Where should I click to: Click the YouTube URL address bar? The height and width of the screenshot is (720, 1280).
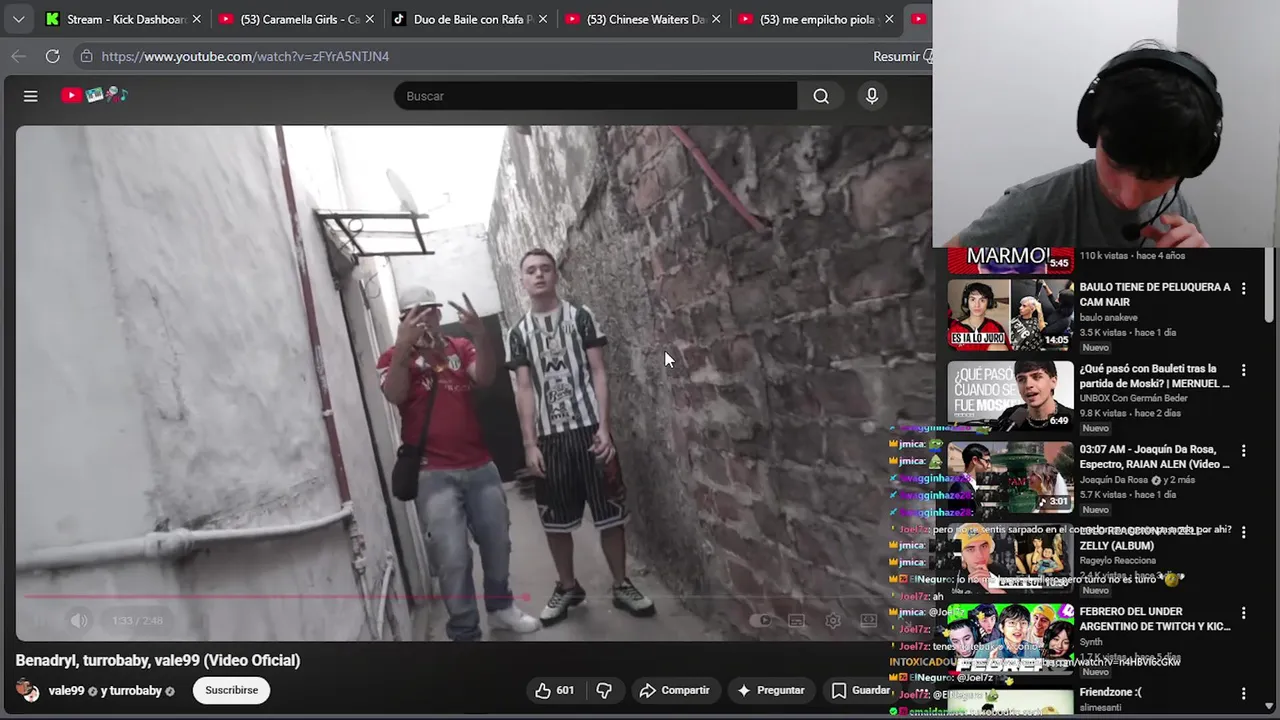point(245,56)
